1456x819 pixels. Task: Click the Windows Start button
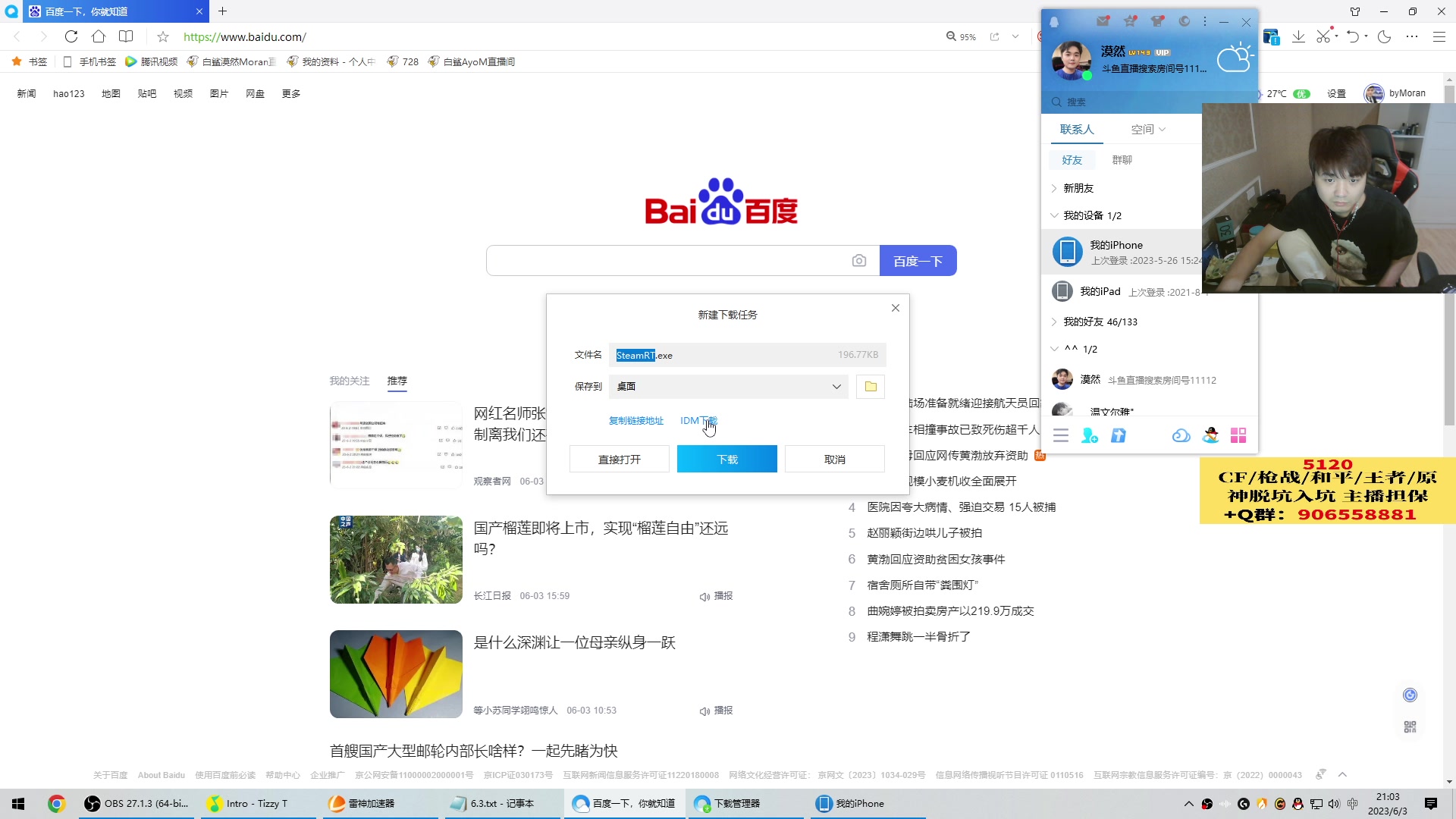pyautogui.click(x=18, y=804)
